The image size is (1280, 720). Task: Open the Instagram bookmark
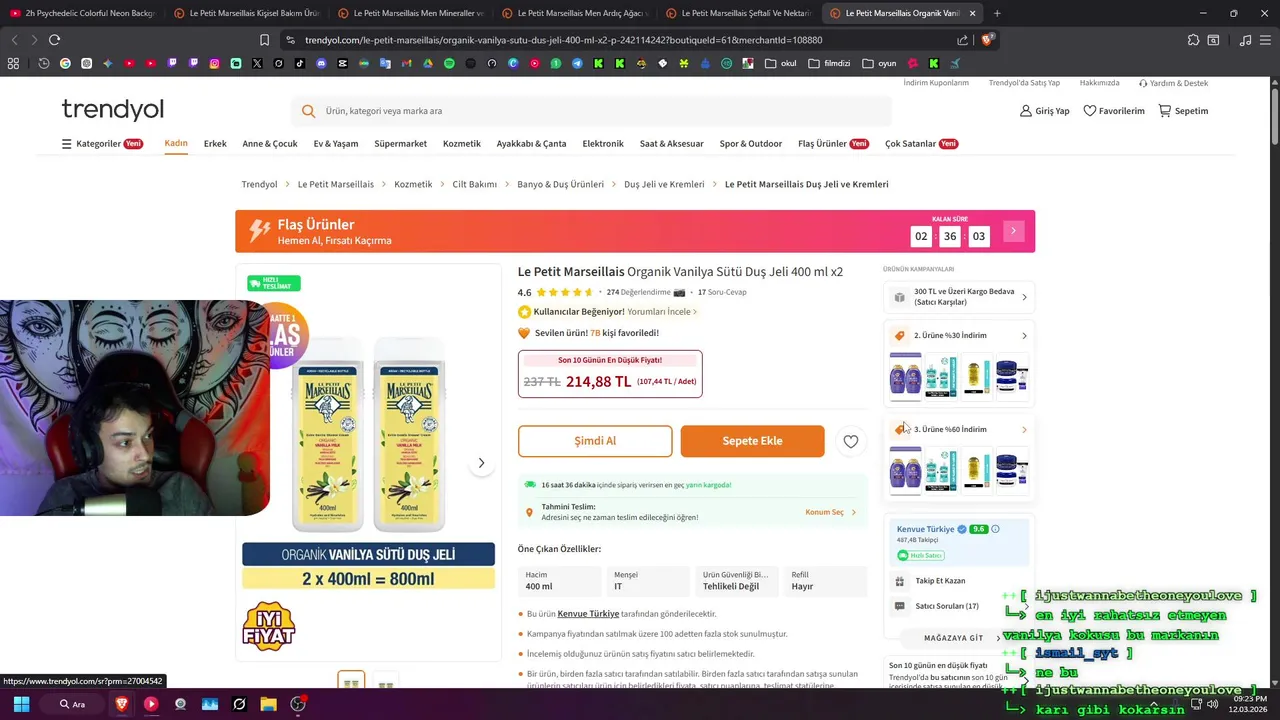[x=214, y=63]
